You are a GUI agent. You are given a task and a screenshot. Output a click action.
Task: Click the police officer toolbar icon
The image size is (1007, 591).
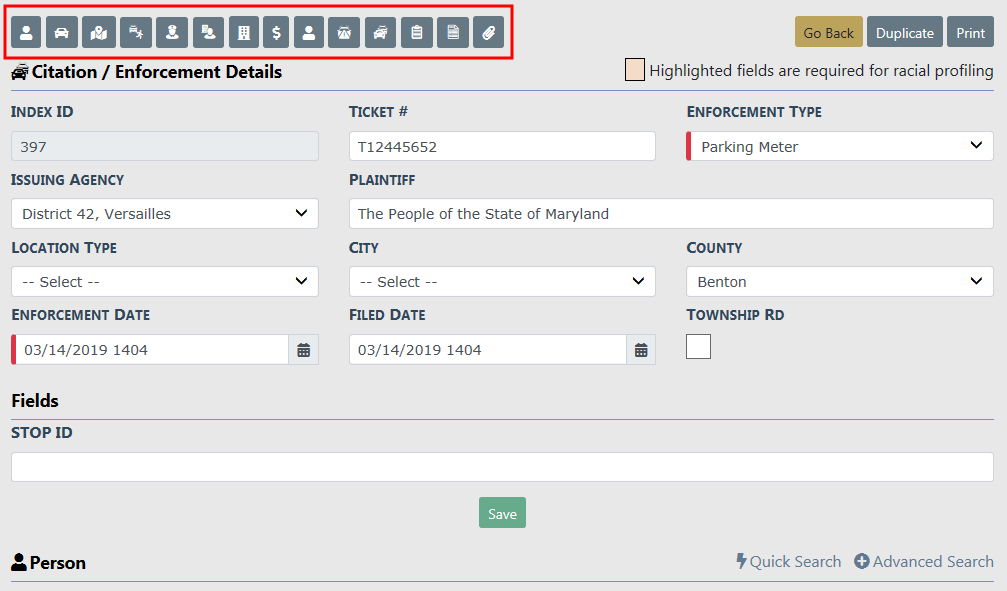(172, 33)
